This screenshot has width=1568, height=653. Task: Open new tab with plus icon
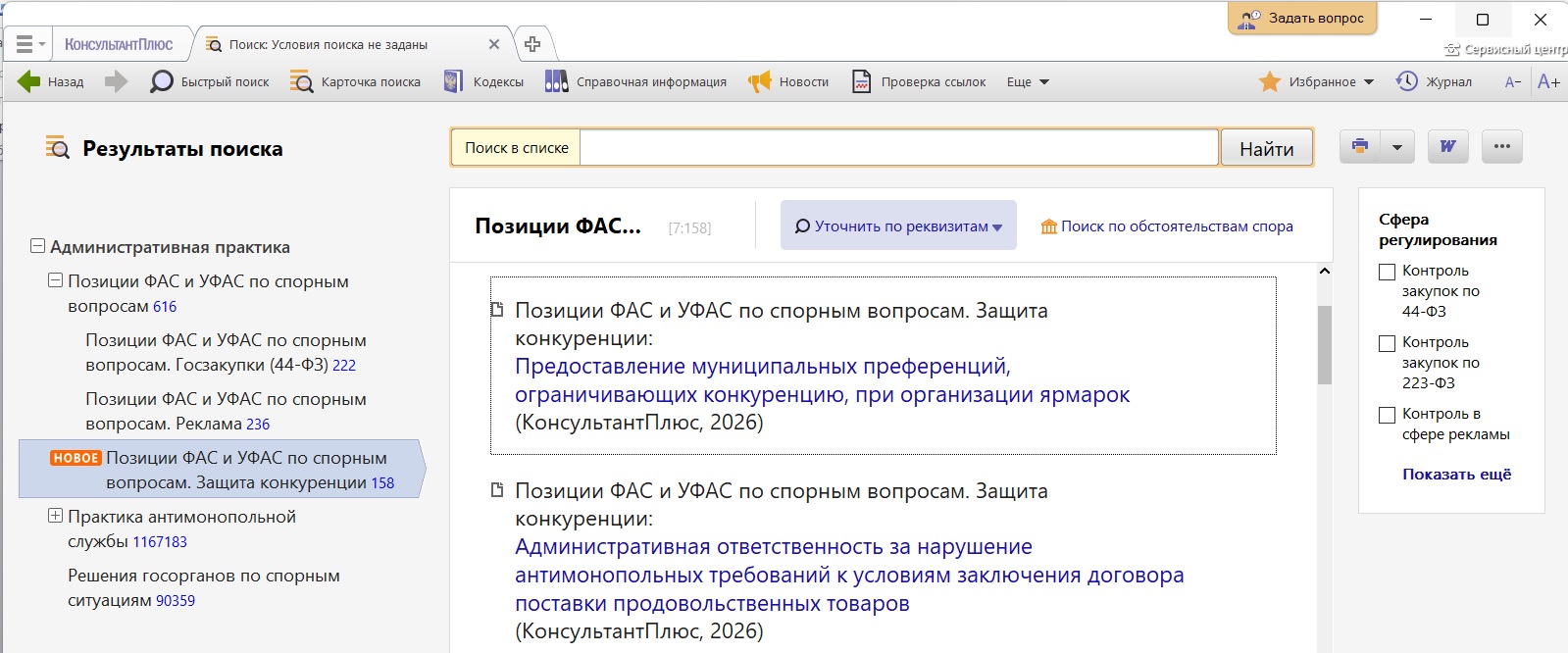pos(532,44)
